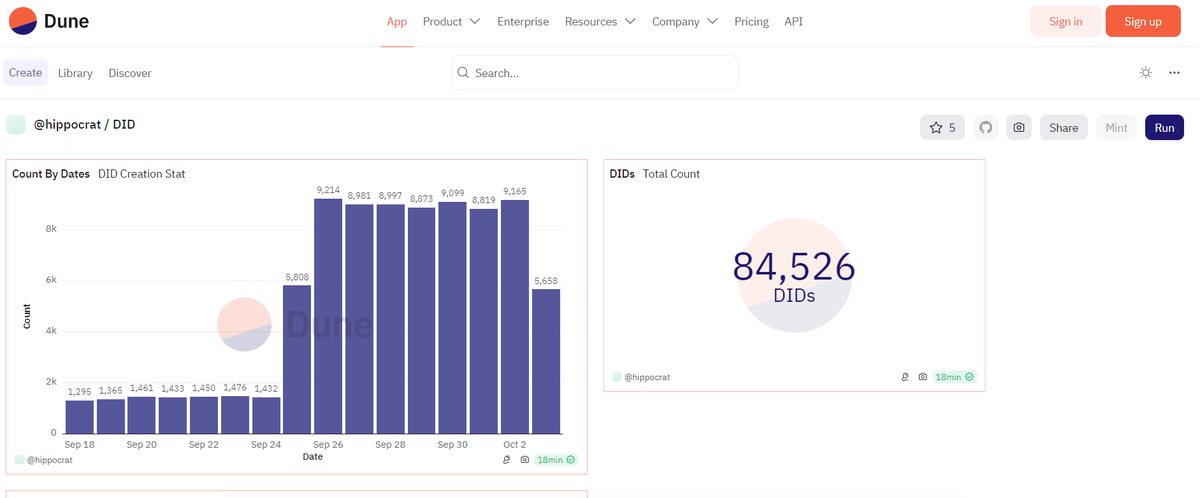
Task: Click the hippocrat avatar beside the dashboard title
Action: coord(16,125)
